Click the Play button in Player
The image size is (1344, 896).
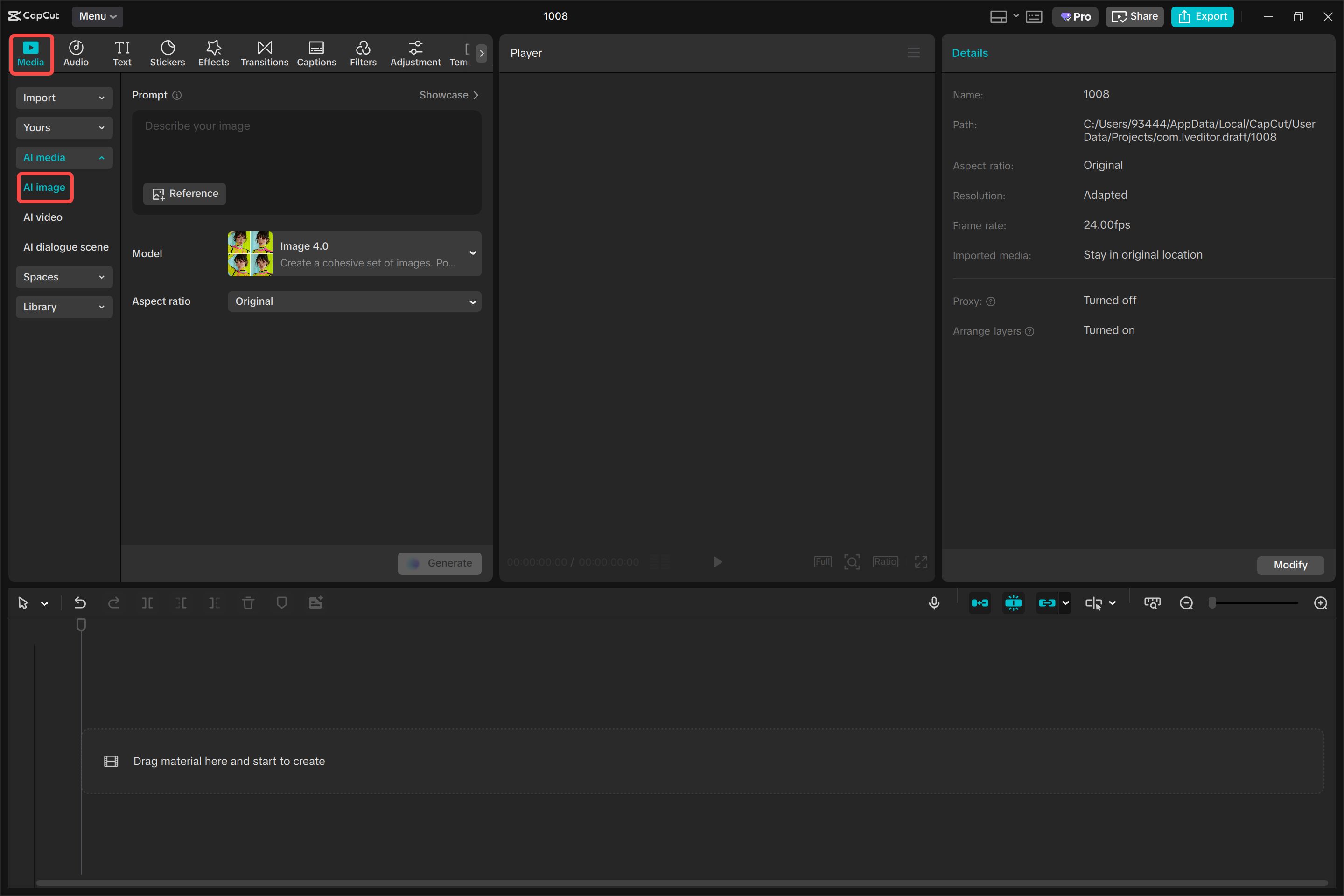click(717, 562)
